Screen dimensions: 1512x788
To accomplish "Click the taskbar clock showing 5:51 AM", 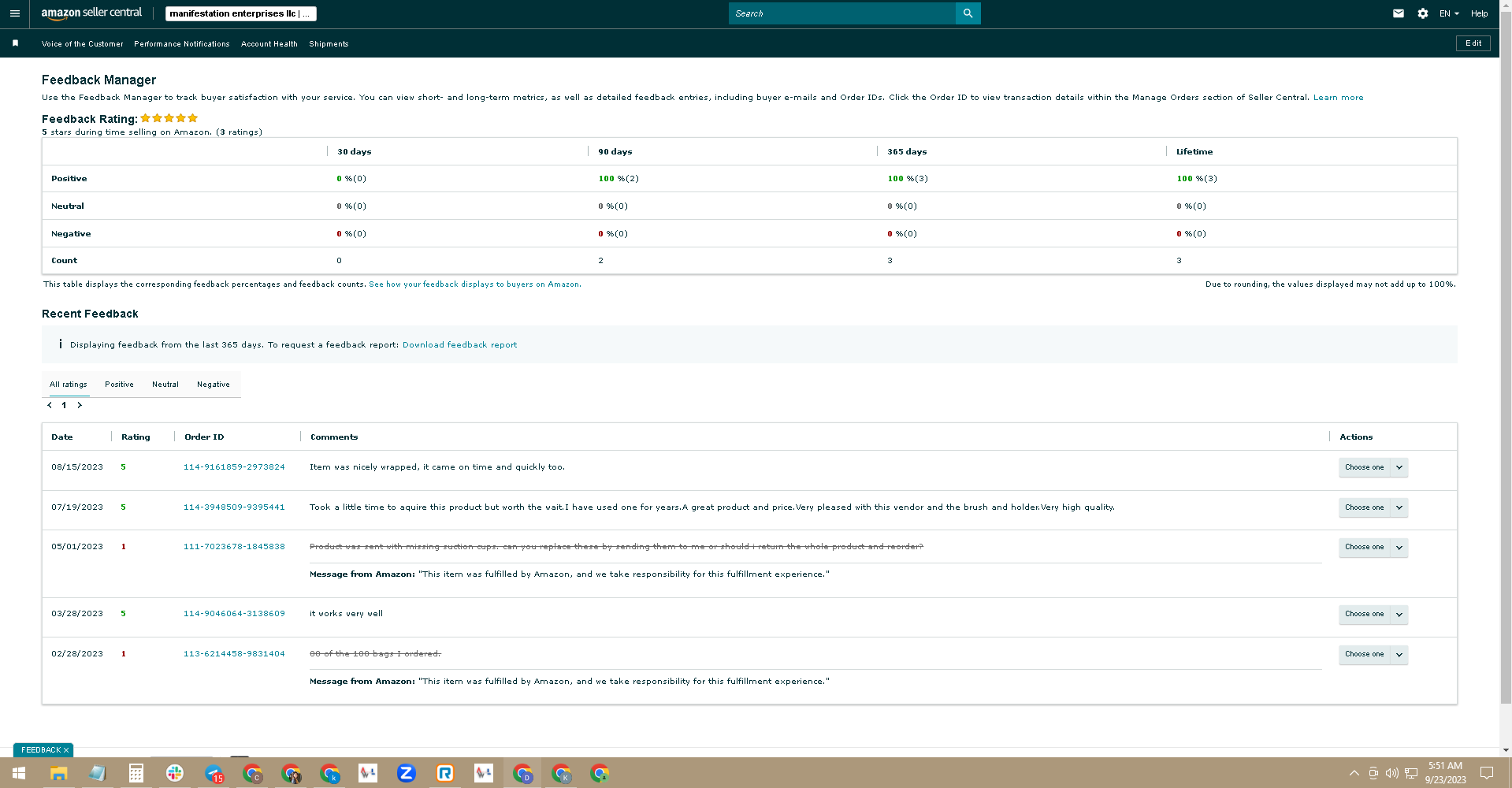I will (x=1445, y=773).
